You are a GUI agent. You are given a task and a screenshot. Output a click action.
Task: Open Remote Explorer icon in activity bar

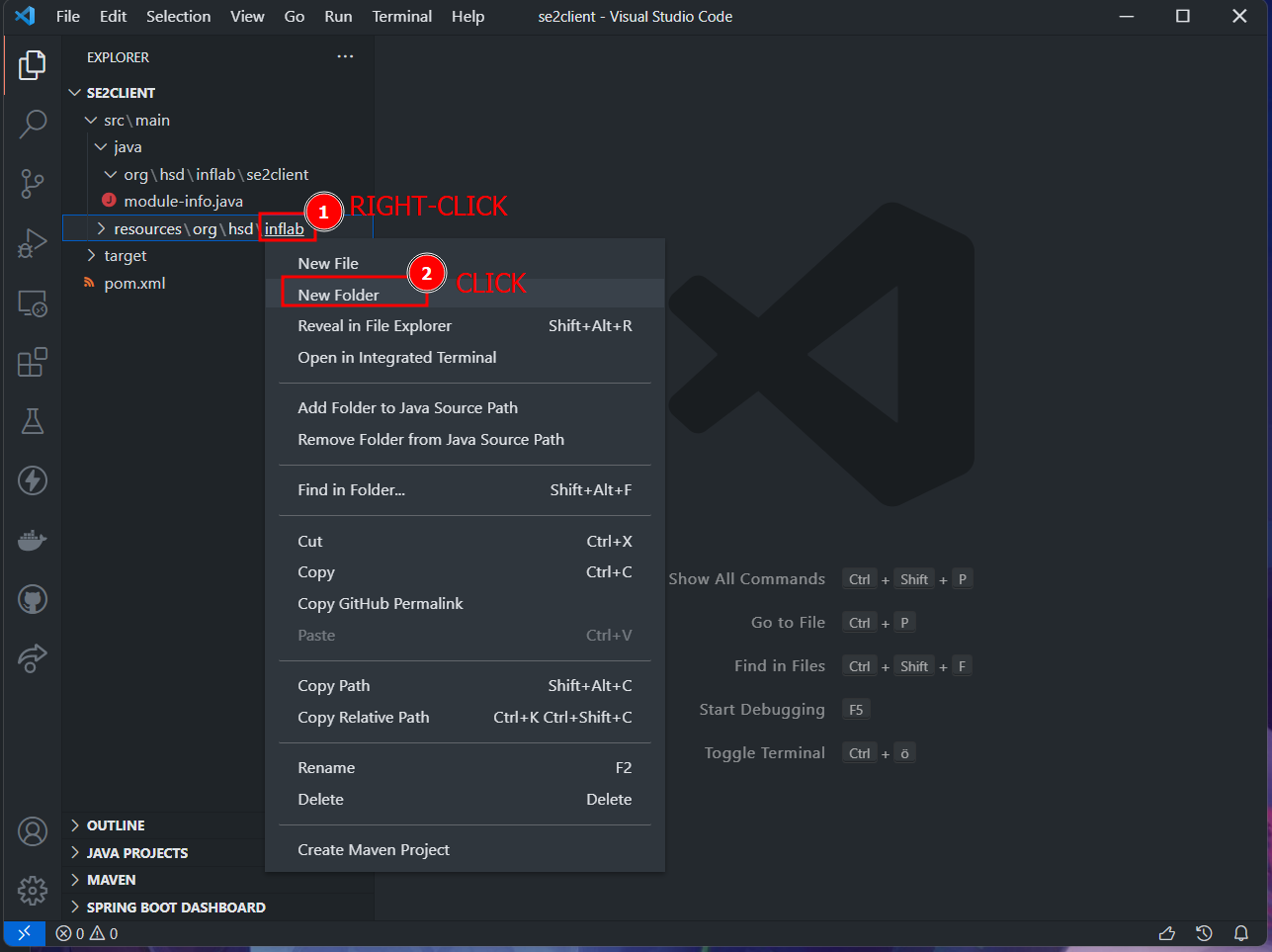(x=33, y=303)
